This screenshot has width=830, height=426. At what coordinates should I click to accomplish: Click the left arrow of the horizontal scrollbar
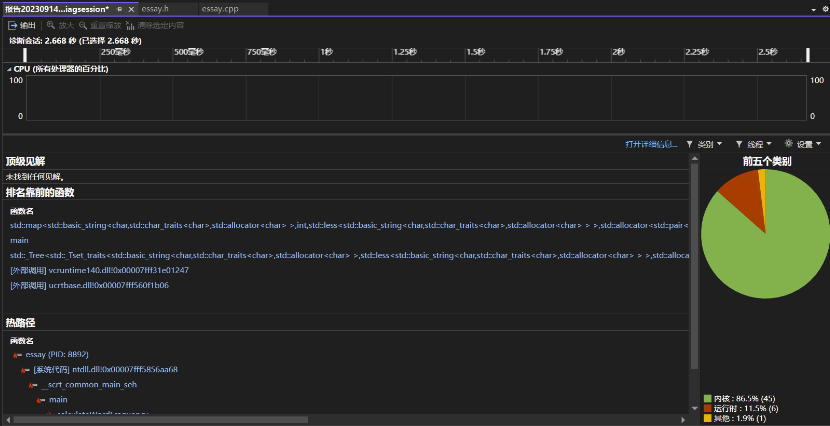pyautogui.click(x=6, y=420)
